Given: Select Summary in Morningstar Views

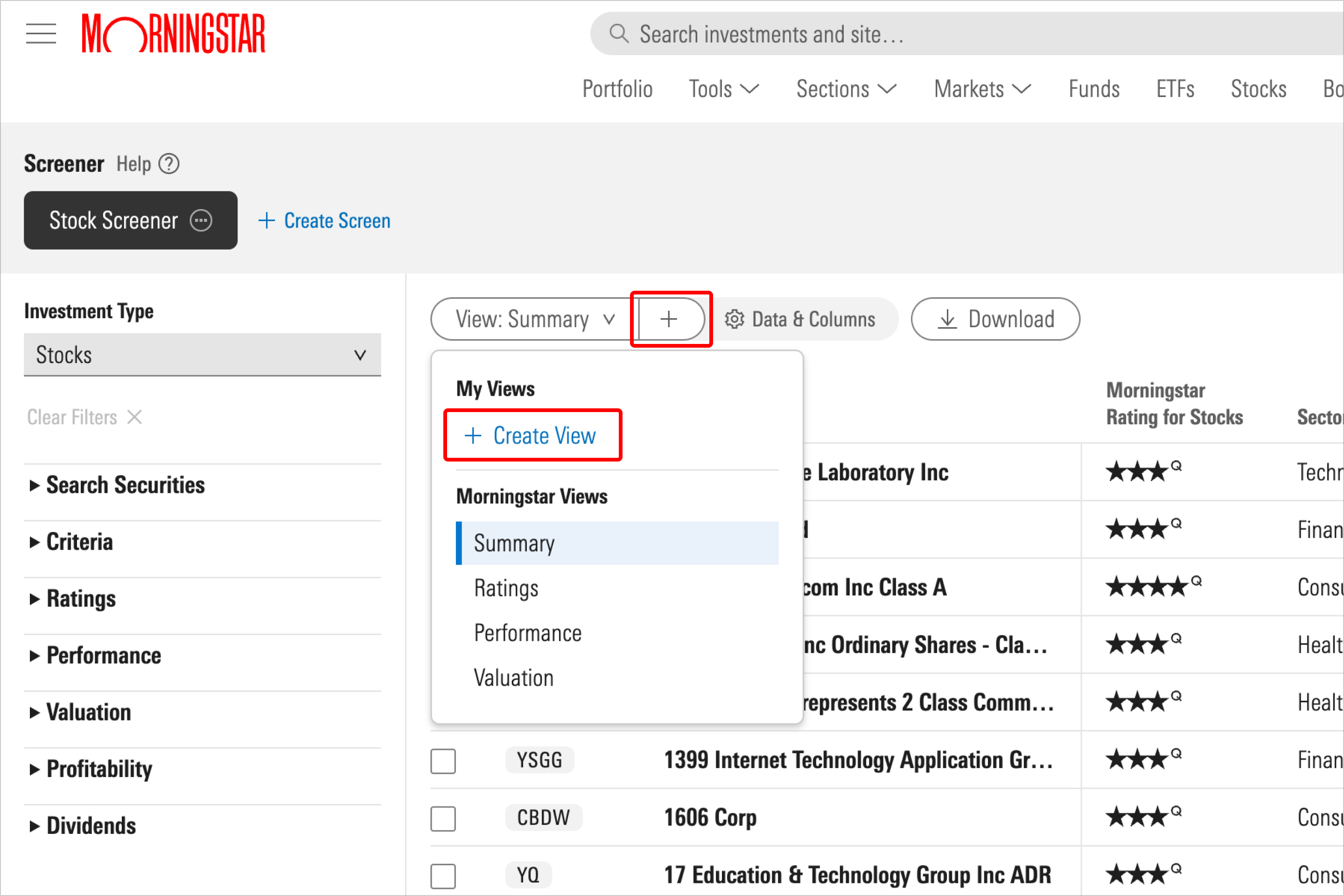Looking at the screenshot, I should click(x=617, y=543).
